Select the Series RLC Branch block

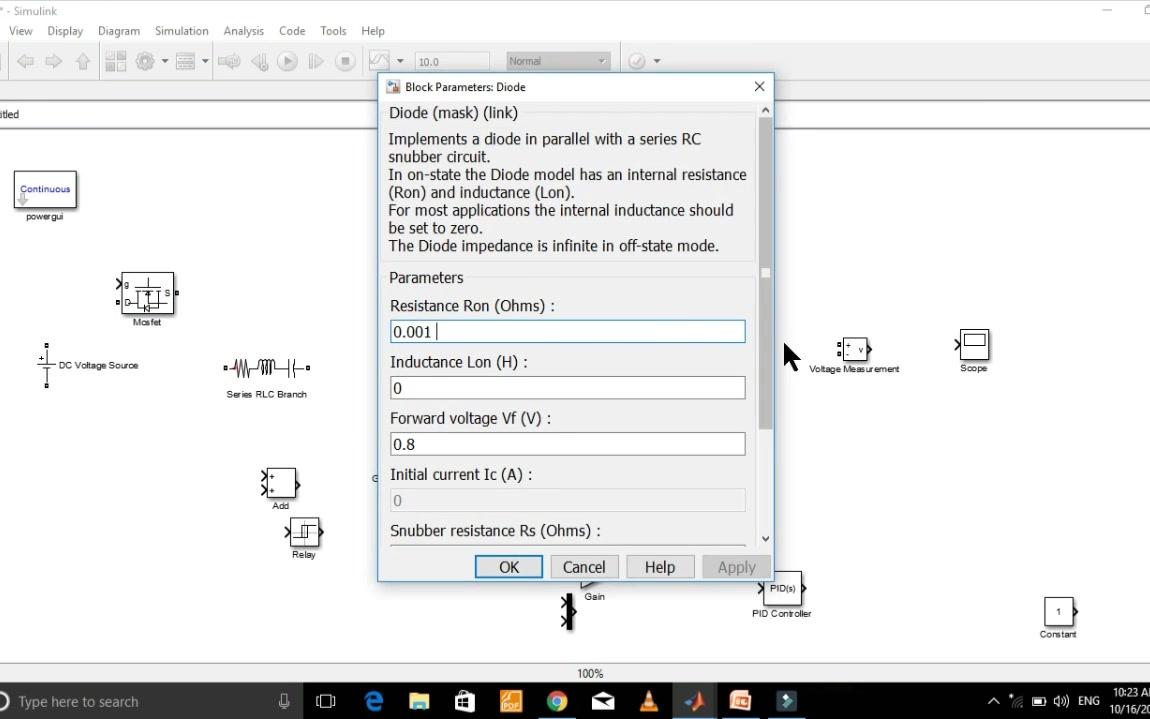tap(267, 367)
